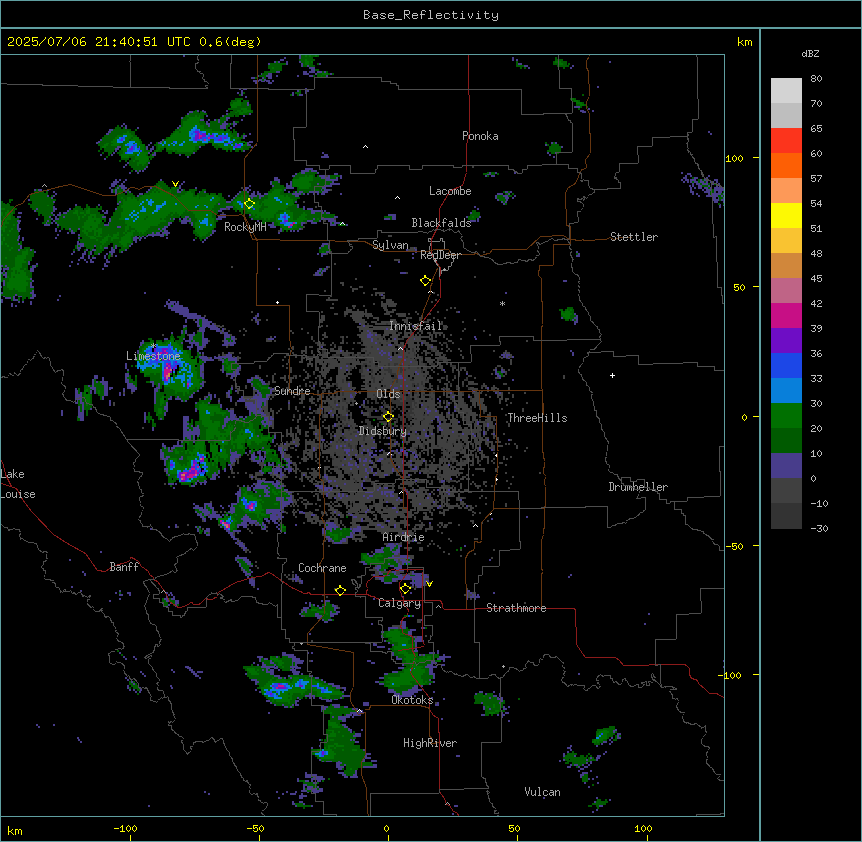Select the Cochrane city label
This screenshot has height=842, width=862.
pyautogui.click(x=322, y=568)
